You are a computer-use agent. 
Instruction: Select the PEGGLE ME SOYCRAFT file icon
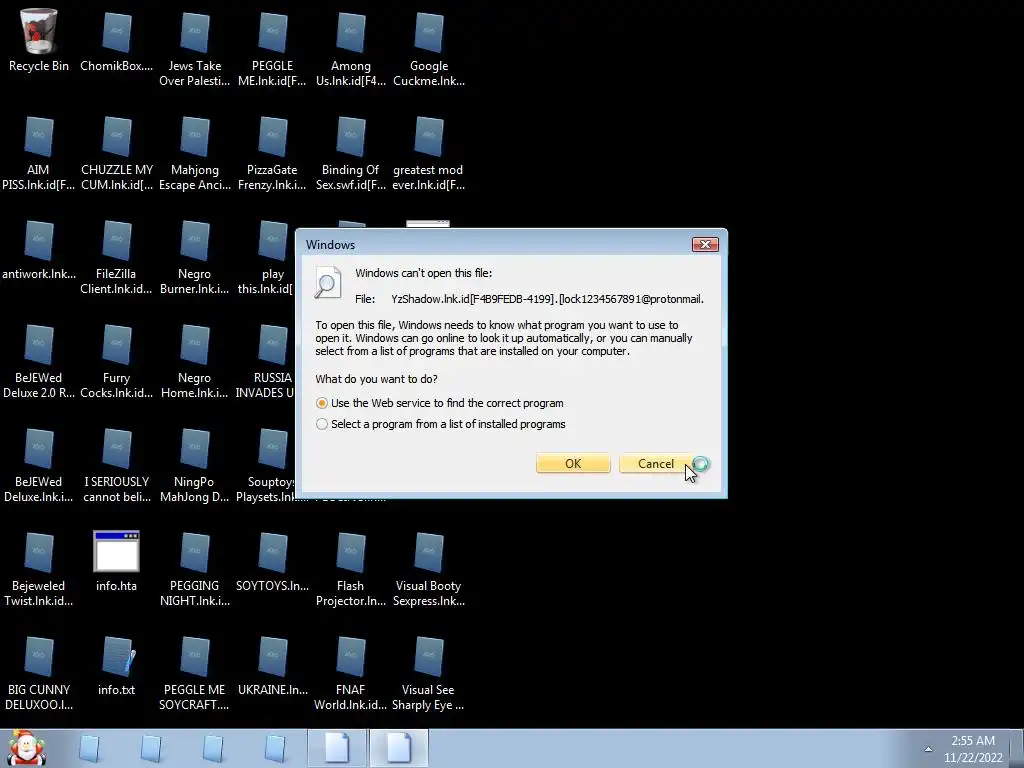point(195,672)
